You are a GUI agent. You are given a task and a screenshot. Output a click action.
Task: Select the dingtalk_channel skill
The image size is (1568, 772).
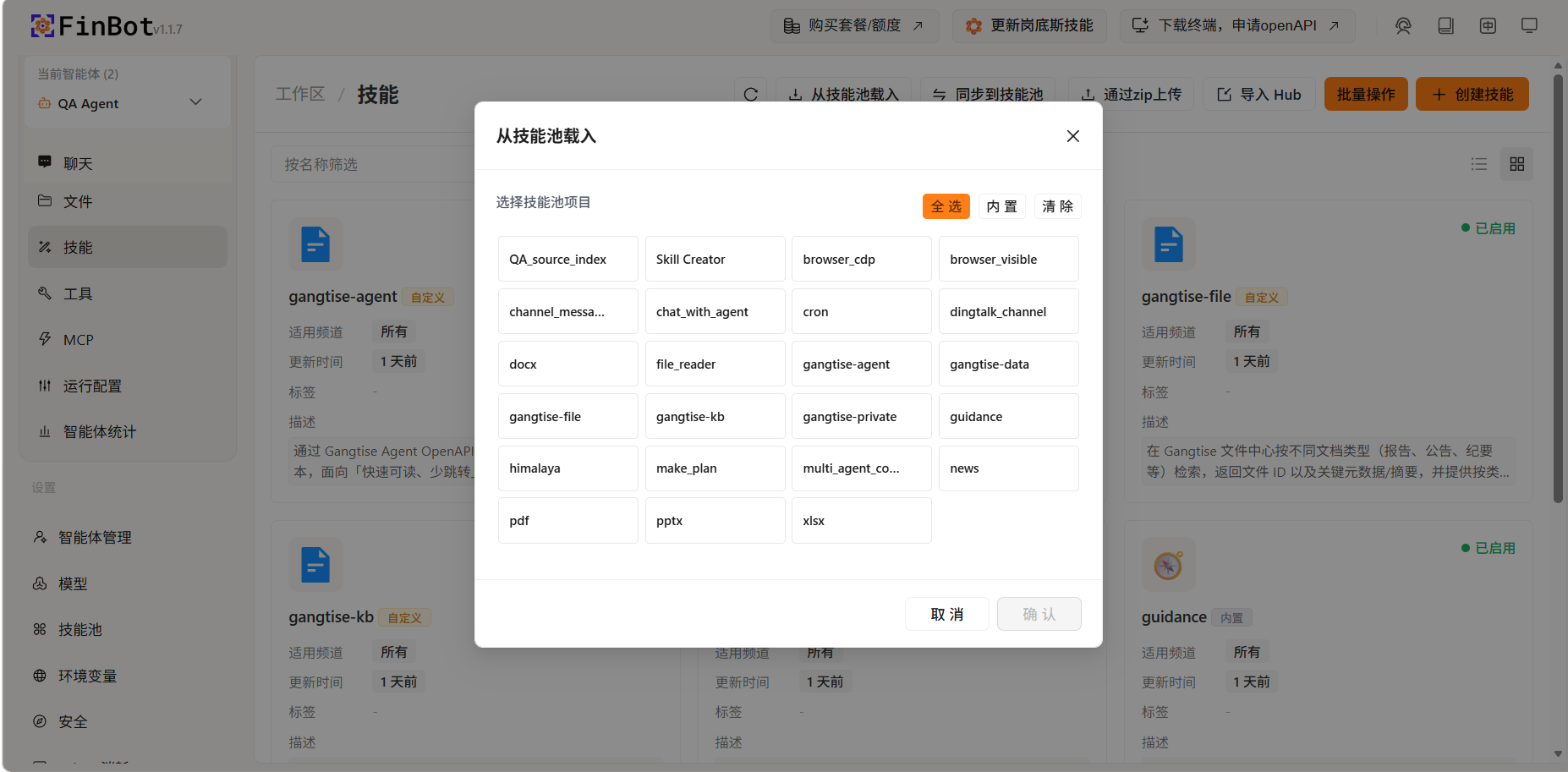[1009, 311]
